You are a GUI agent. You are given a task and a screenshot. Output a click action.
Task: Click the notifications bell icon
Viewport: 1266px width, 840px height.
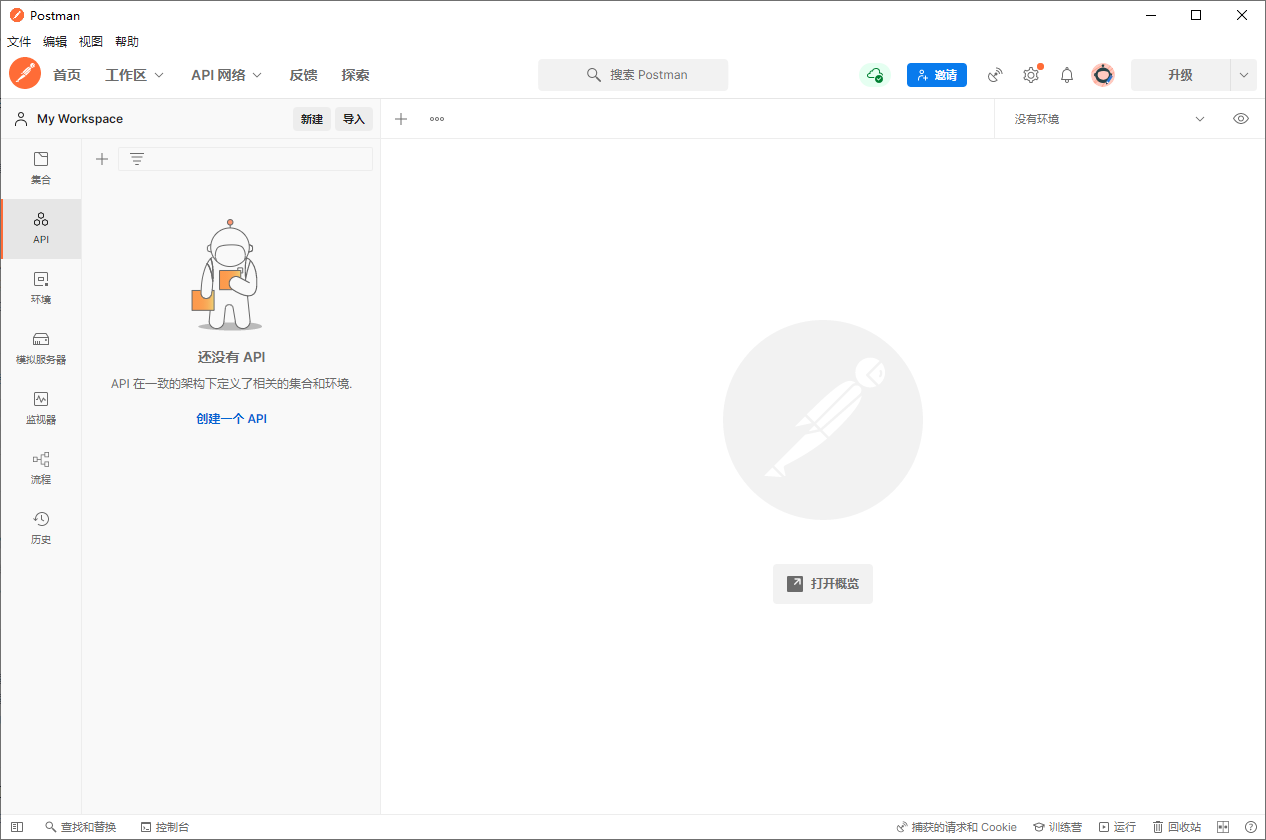click(x=1067, y=75)
